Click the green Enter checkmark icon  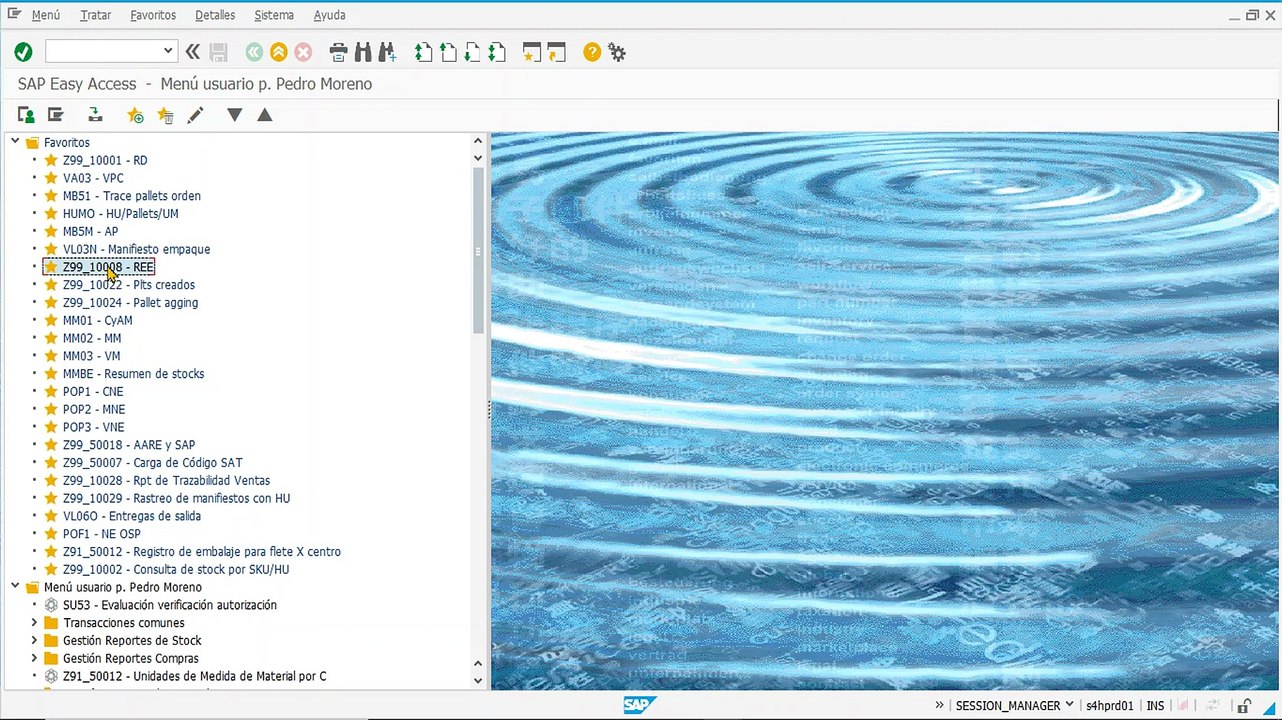pyautogui.click(x=23, y=52)
